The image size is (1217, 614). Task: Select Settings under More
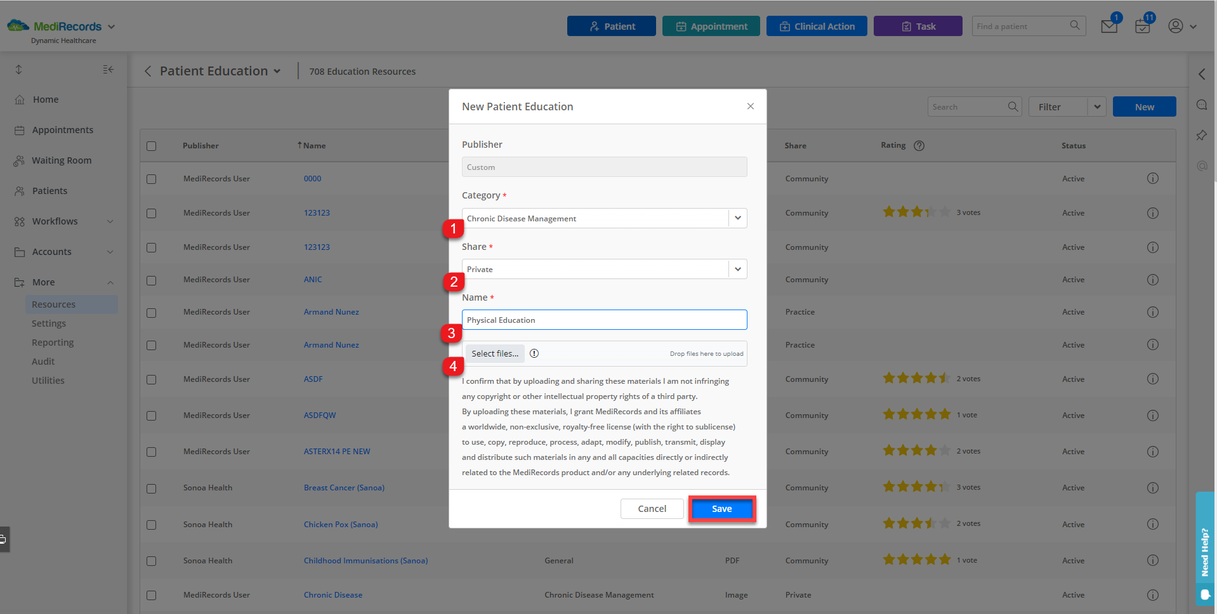(49, 323)
